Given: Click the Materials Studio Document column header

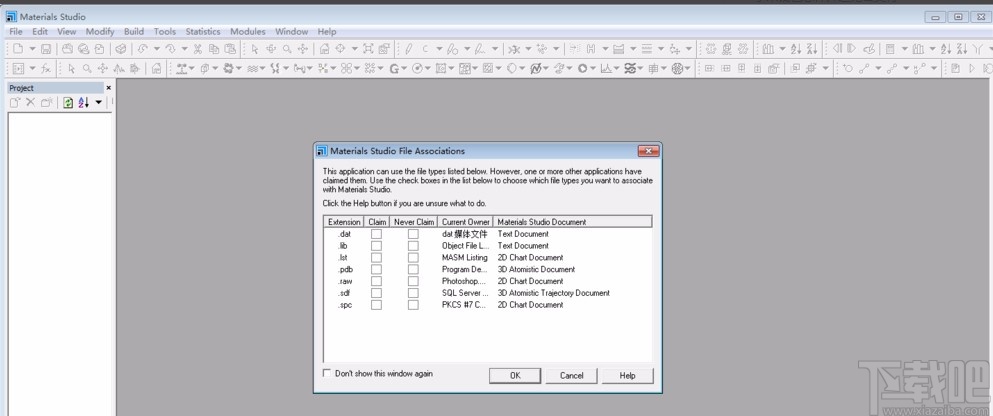Looking at the screenshot, I should 572,222.
